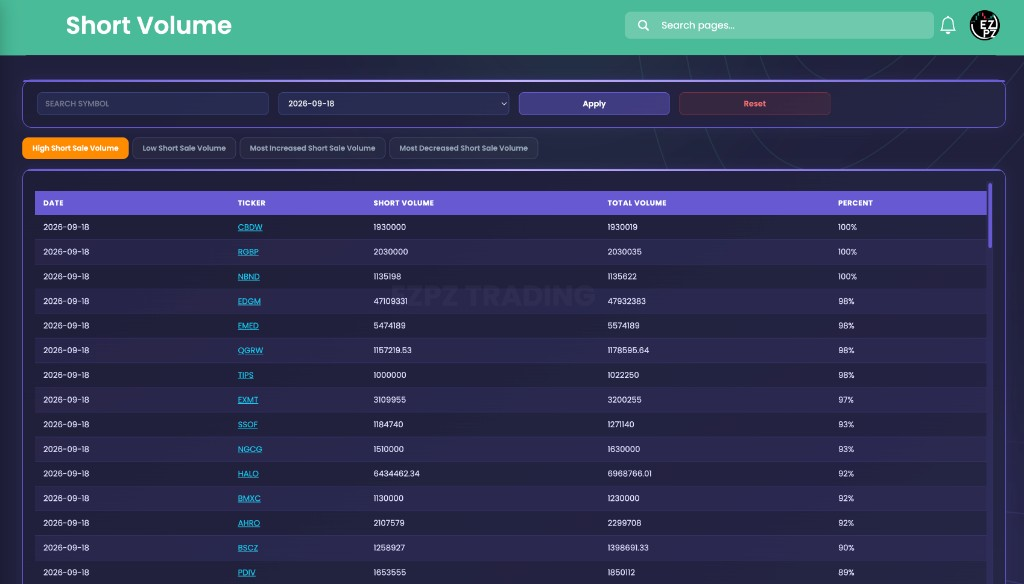Click the TICKER column header
This screenshot has width=1024, height=584.
[x=251, y=203]
